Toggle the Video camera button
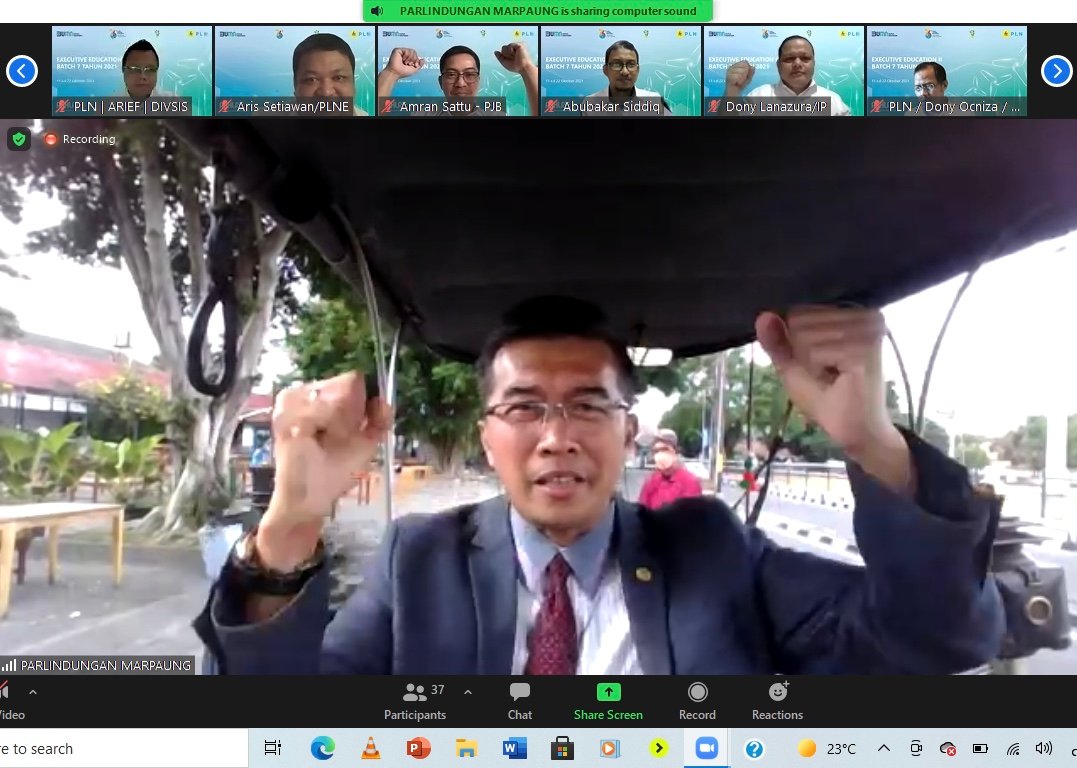The image size is (1077, 768). tap(6, 700)
